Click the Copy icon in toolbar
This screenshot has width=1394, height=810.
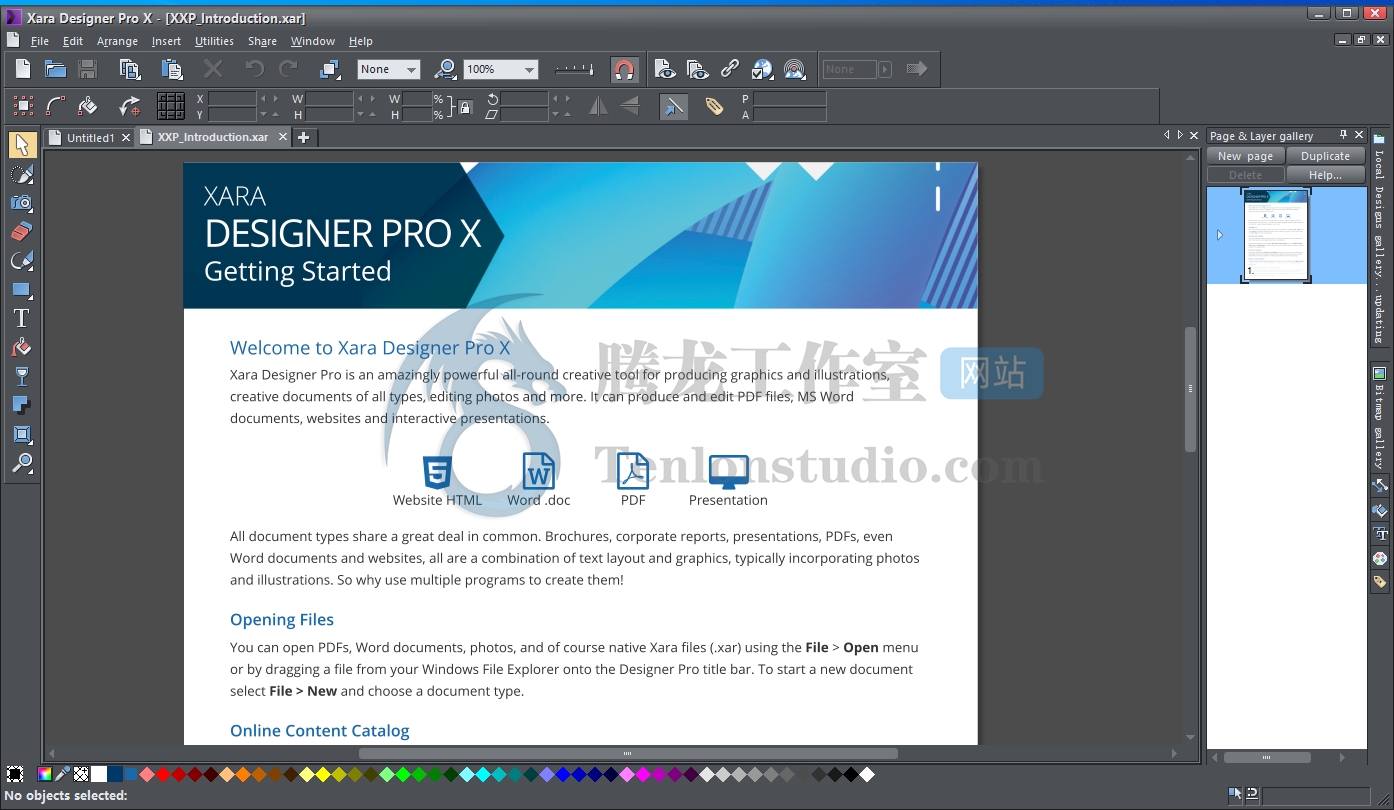[x=129, y=69]
